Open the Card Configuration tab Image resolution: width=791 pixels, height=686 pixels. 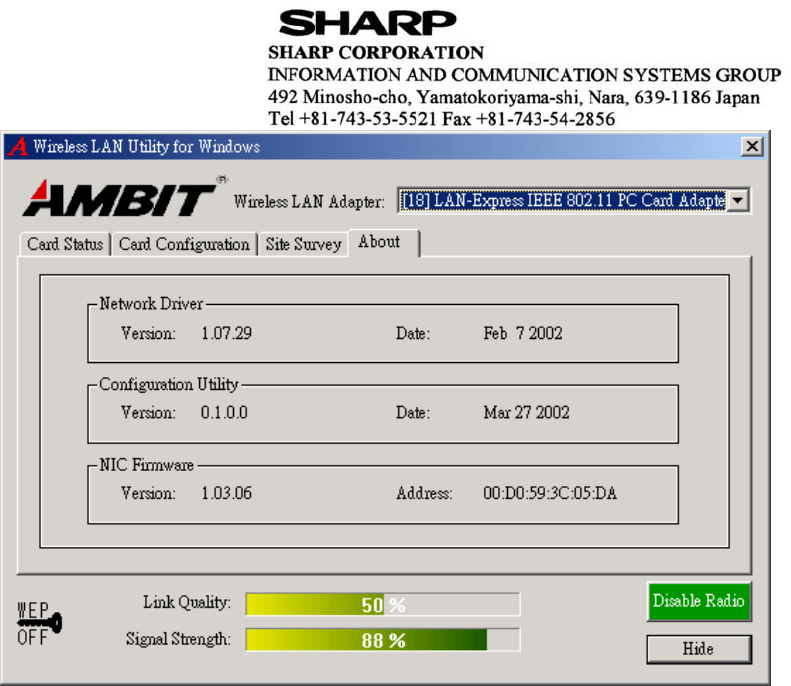(x=184, y=244)
